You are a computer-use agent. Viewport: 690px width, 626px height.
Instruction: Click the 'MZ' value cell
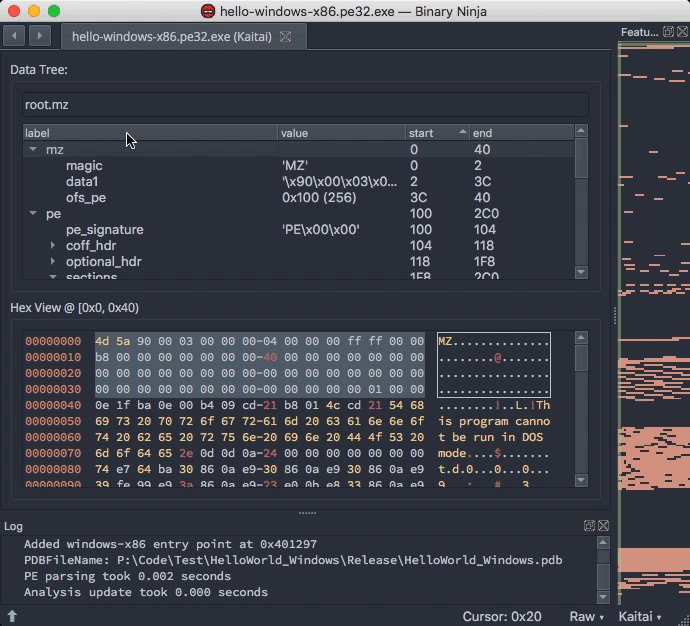click(295, 165)
